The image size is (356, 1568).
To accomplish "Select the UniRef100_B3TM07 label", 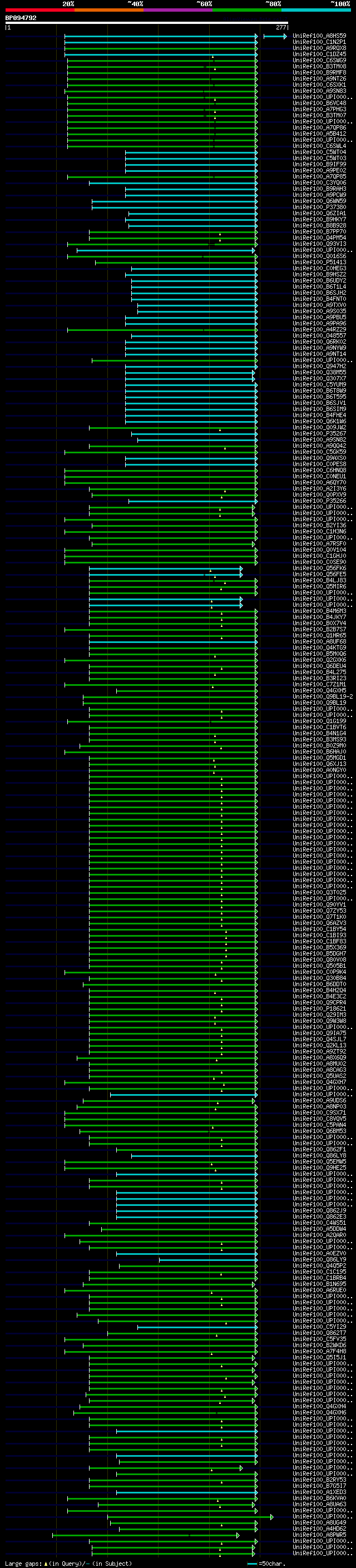I will tap(319, 116).
